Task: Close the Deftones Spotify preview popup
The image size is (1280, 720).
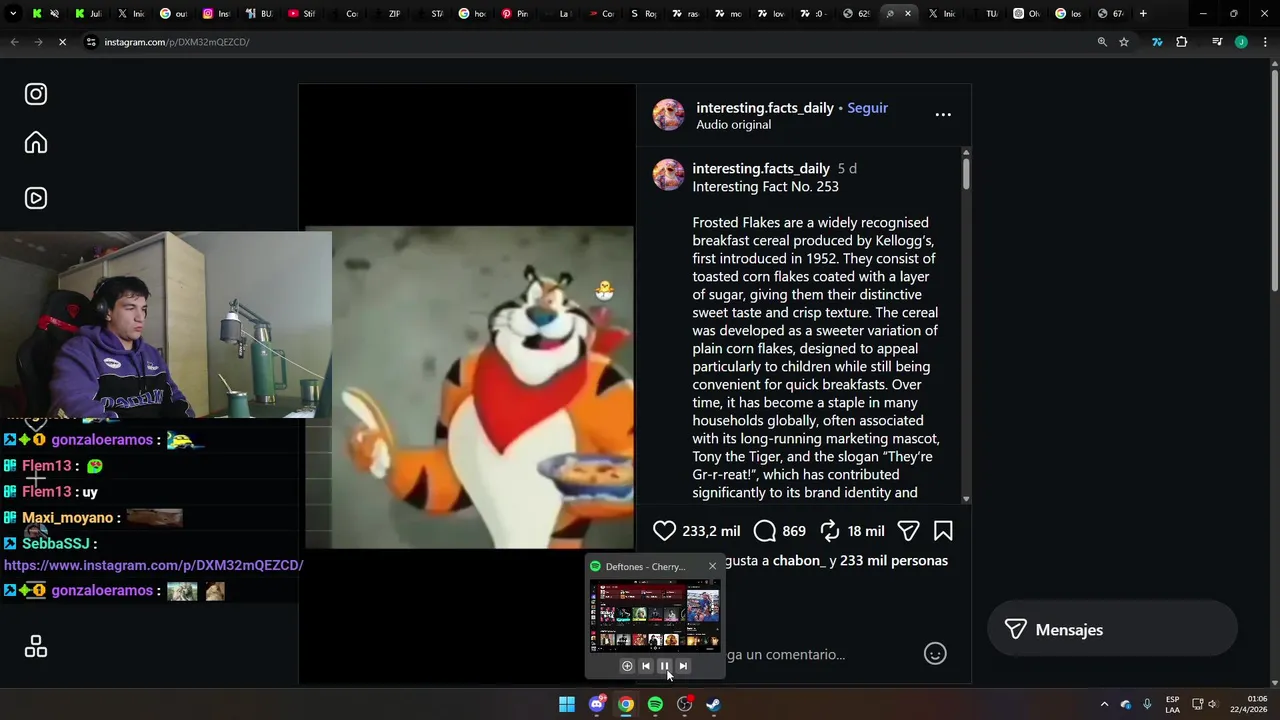Action: click(712, 566)
